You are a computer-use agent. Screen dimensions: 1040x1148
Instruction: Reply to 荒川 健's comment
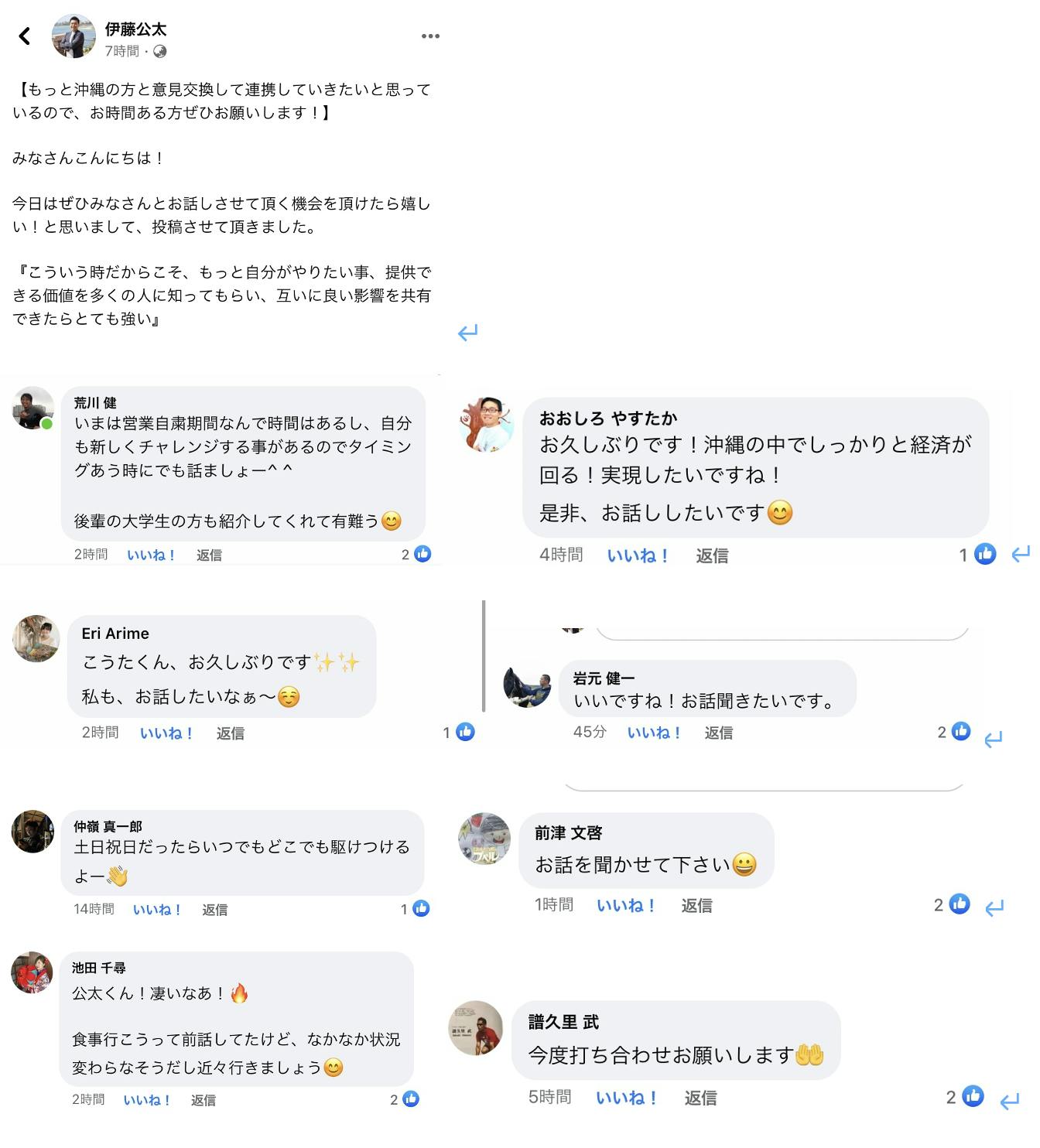pyautogui.click(x=209, y=555)
